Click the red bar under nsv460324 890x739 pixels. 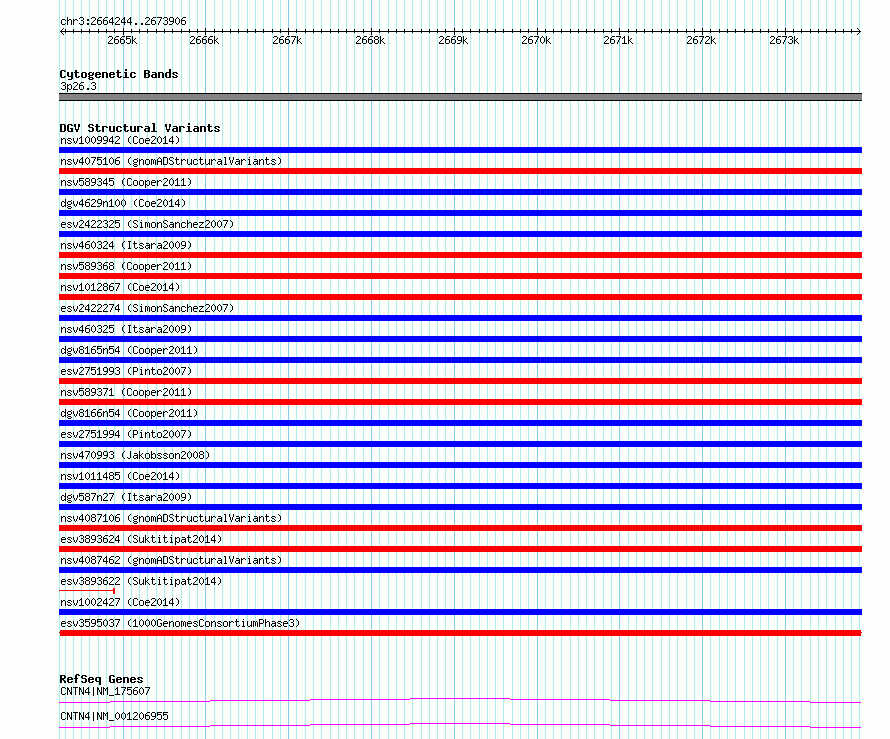[x=460, y=255]
